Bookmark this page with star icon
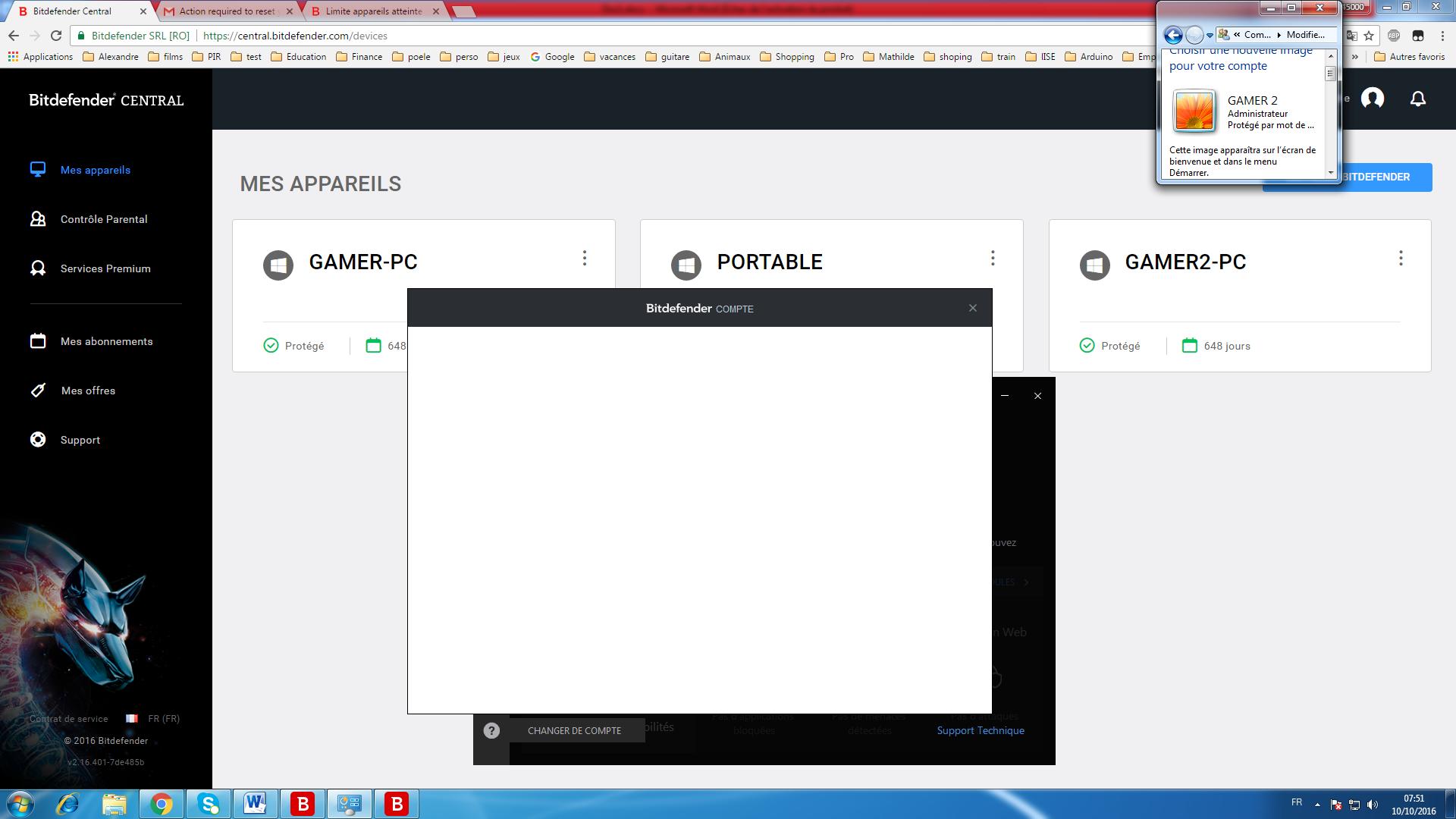The height and width of the screenshot is (819, 1456). tap(1369, 36)
